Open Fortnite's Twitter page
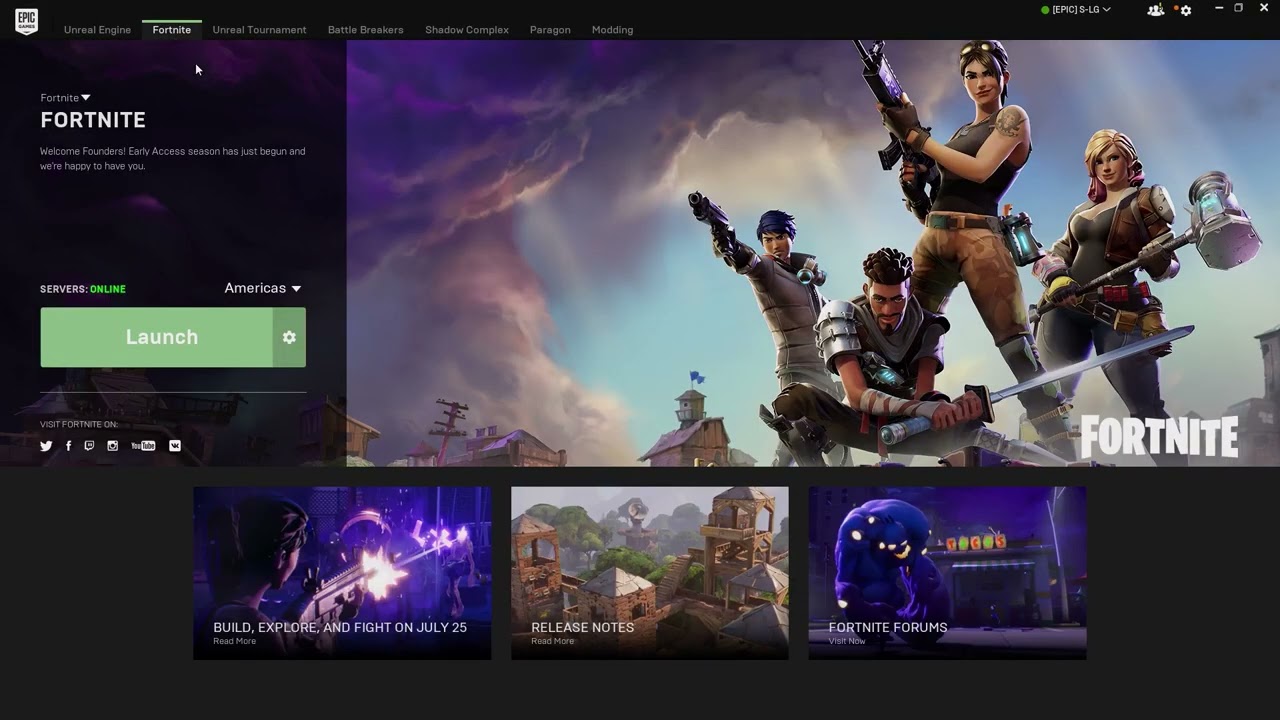Screen dimensions: 1280x720 46,446
